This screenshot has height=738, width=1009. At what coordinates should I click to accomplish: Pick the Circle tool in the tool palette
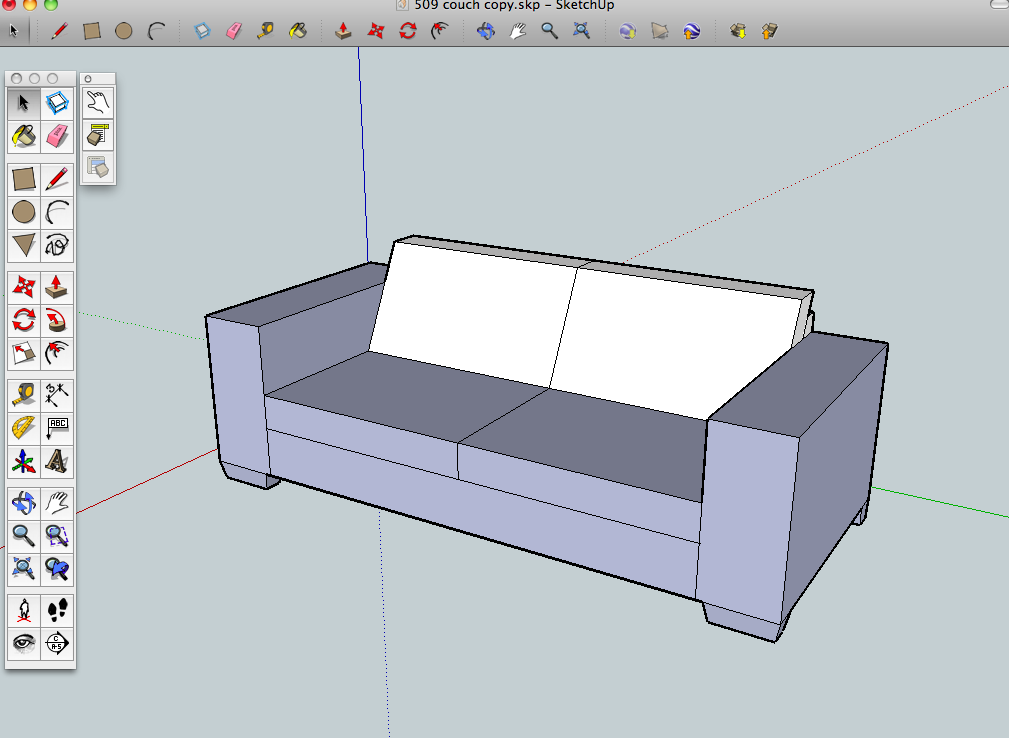click(x=24, y=212)
